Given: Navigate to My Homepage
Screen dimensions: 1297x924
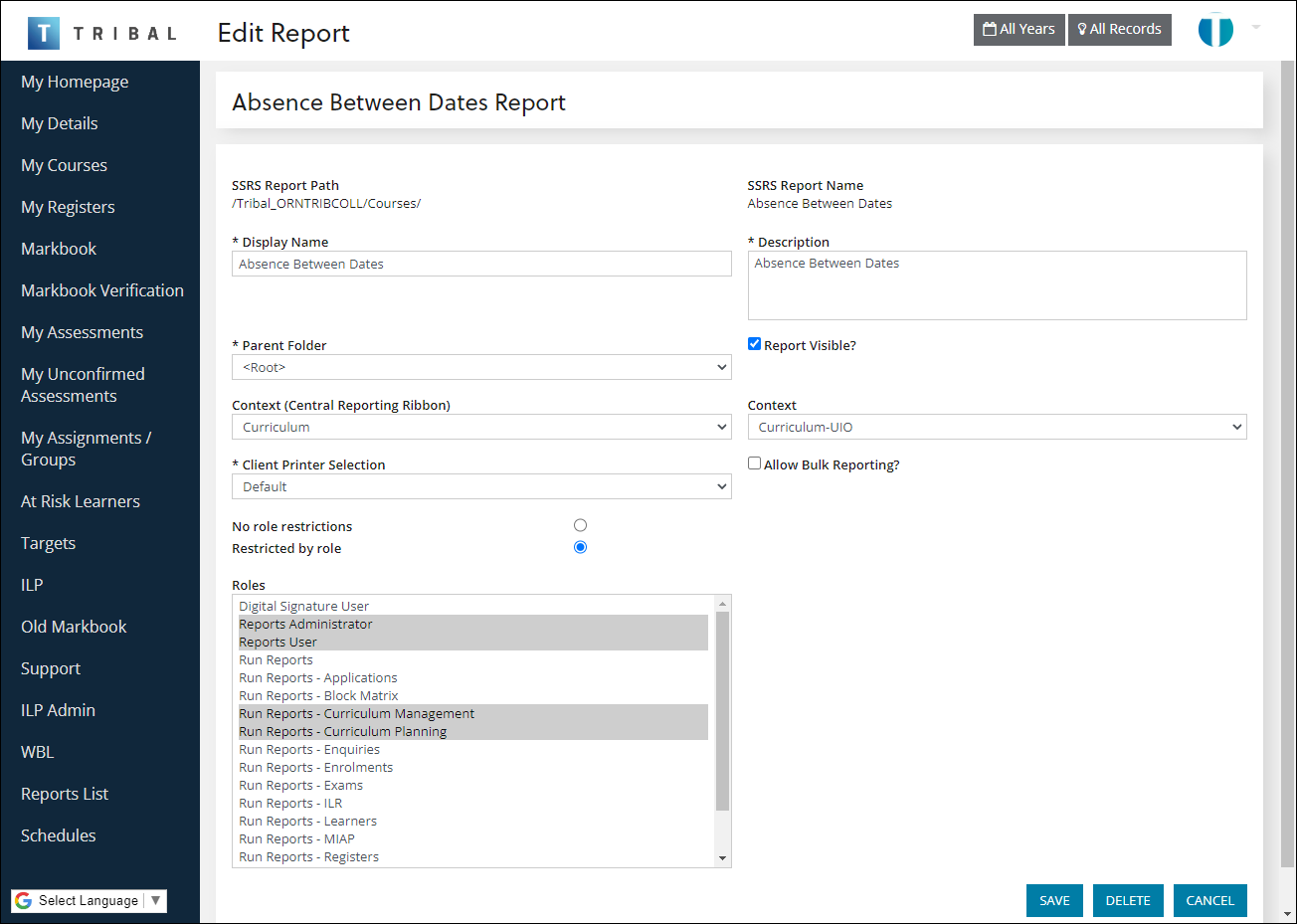Looking at the screenshot, I should pos(74,82).
